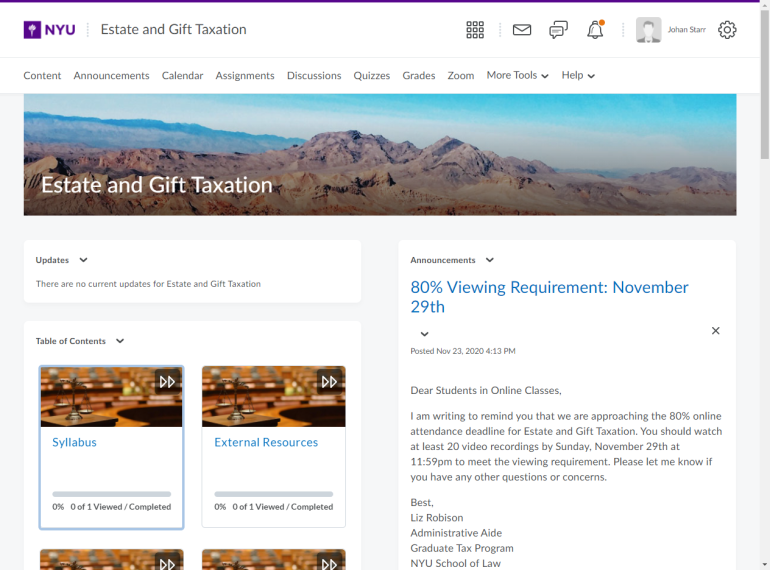The height and width of the screenshot is (570, 770).
Task: Open the Quizzes page
Action: (372, 76)
